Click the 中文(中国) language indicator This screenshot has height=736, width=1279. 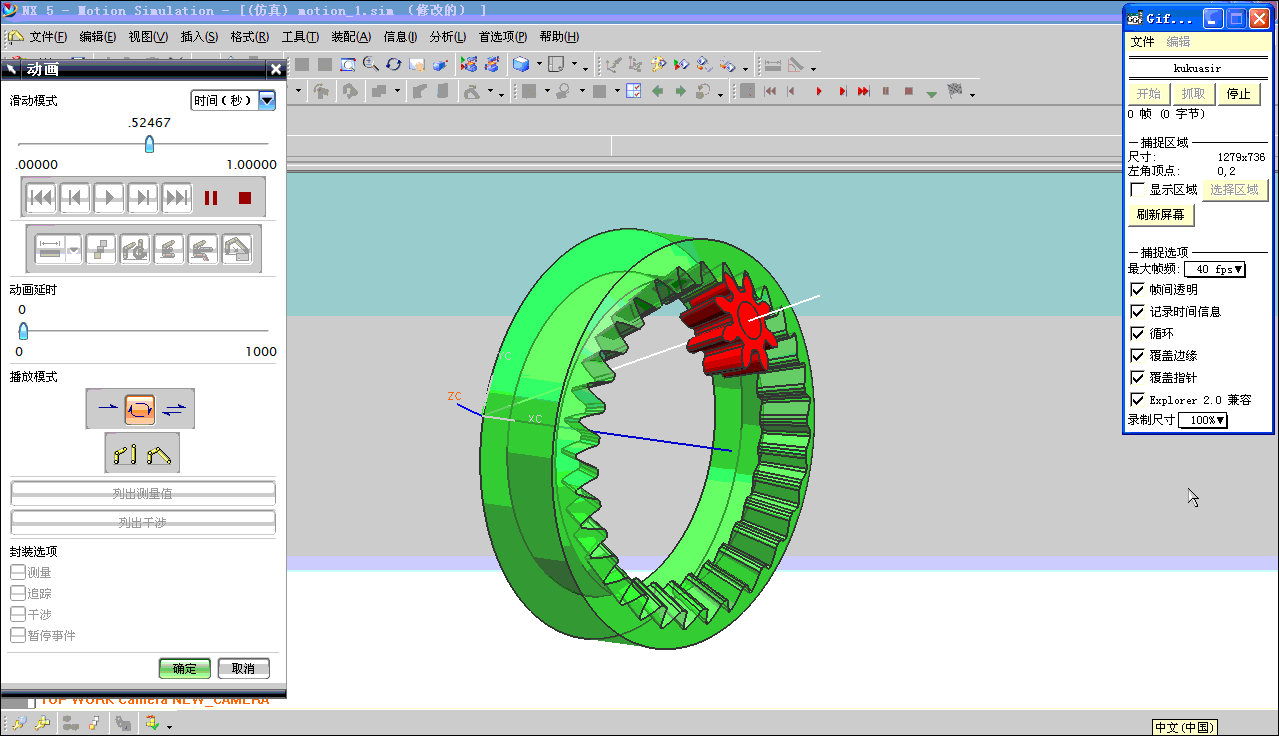[1184, 727]
